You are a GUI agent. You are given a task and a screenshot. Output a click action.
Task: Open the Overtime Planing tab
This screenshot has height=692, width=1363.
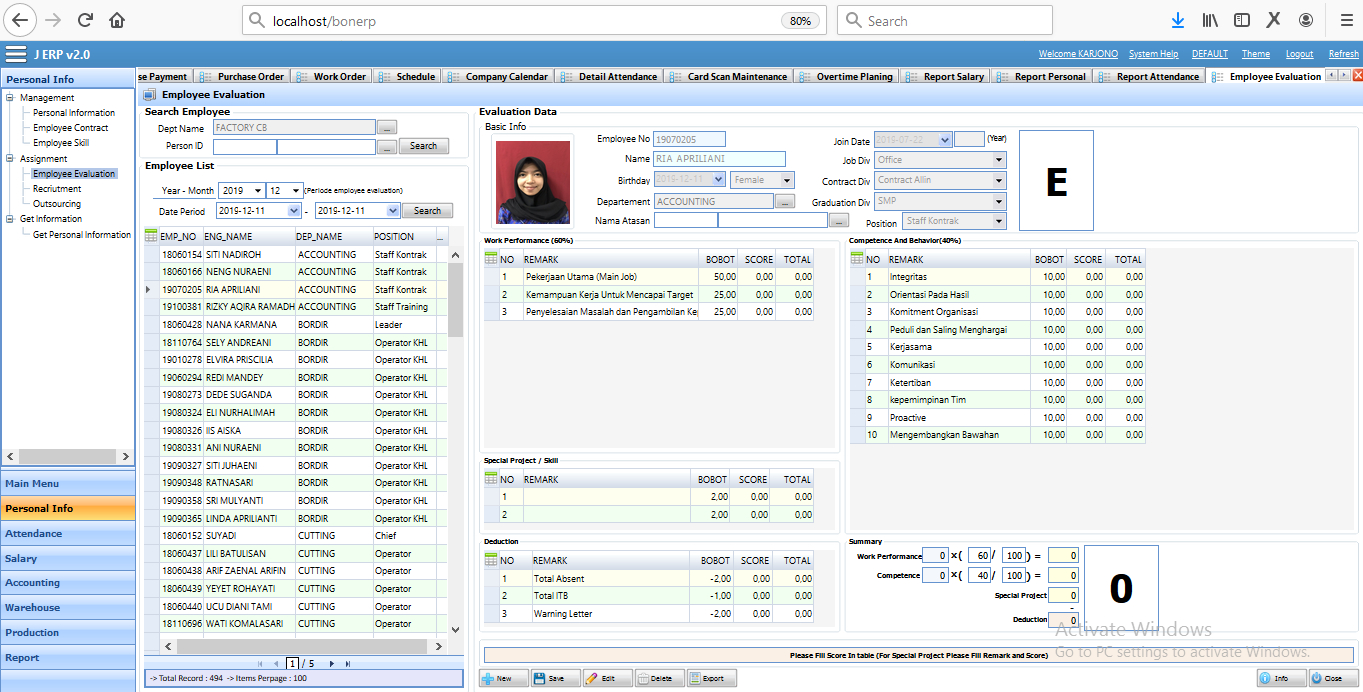tap(853, 77)
